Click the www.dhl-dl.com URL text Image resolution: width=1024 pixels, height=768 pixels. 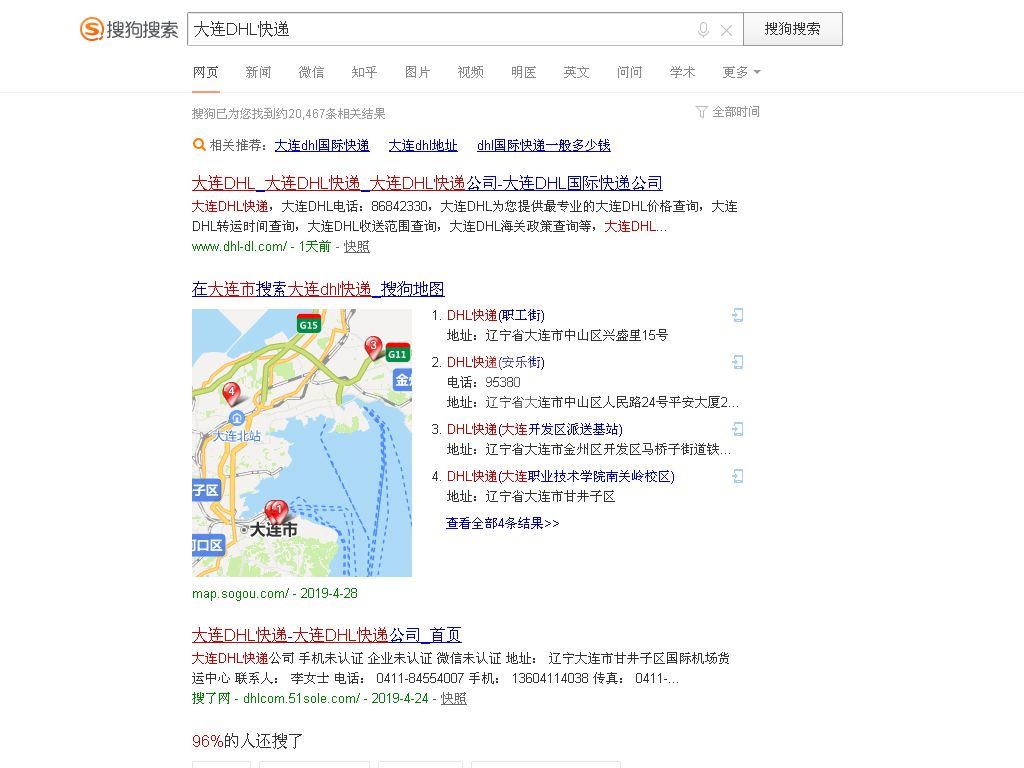[239, 246]
